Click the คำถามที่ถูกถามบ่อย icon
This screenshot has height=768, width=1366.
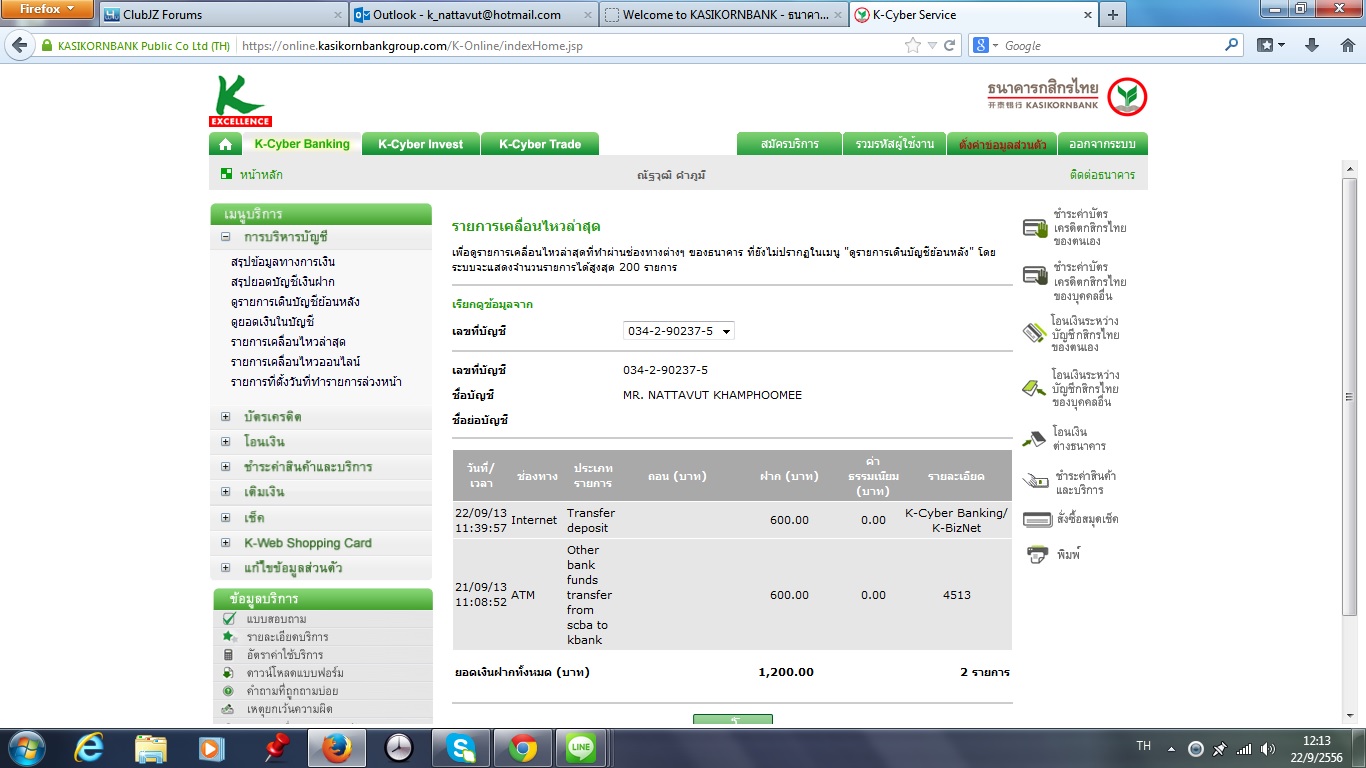pyautogui.click(x=229, y=691)
